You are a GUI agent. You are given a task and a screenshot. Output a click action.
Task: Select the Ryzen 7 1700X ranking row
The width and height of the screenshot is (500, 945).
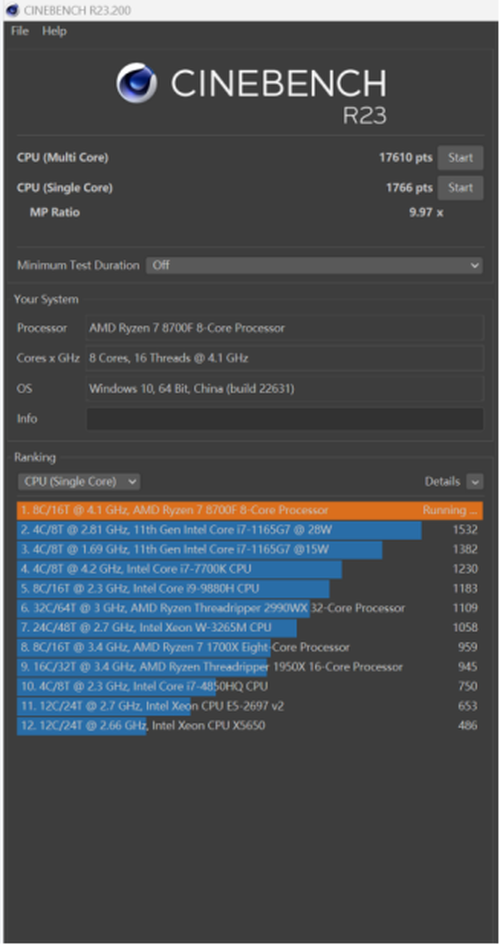[x=249, y=647]
